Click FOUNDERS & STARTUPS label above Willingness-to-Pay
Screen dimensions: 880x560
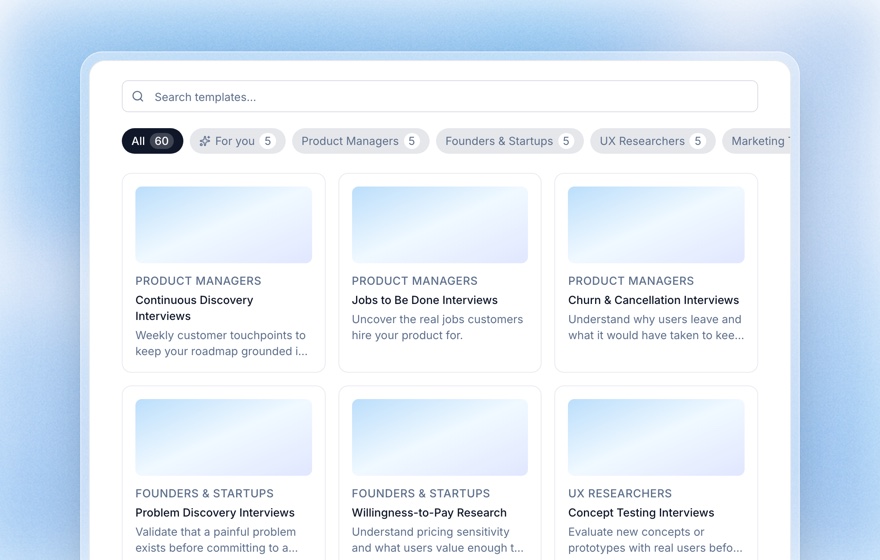point(421,493)
